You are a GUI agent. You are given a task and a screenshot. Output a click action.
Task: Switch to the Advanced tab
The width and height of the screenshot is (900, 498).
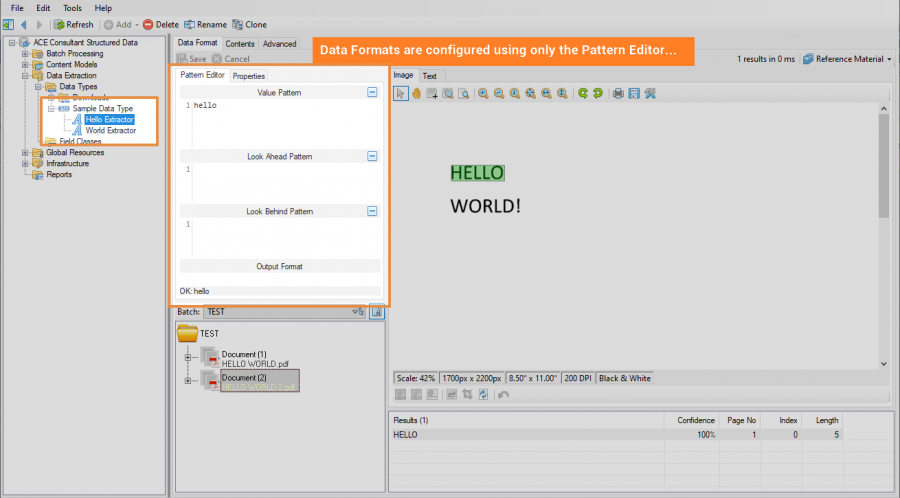click(280, 44)
